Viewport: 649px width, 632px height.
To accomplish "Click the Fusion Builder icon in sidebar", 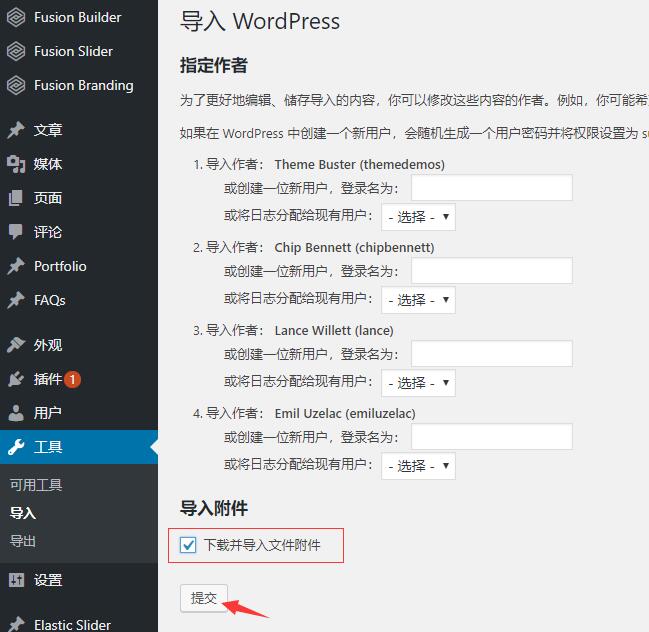I will click(x=16, y=18).
